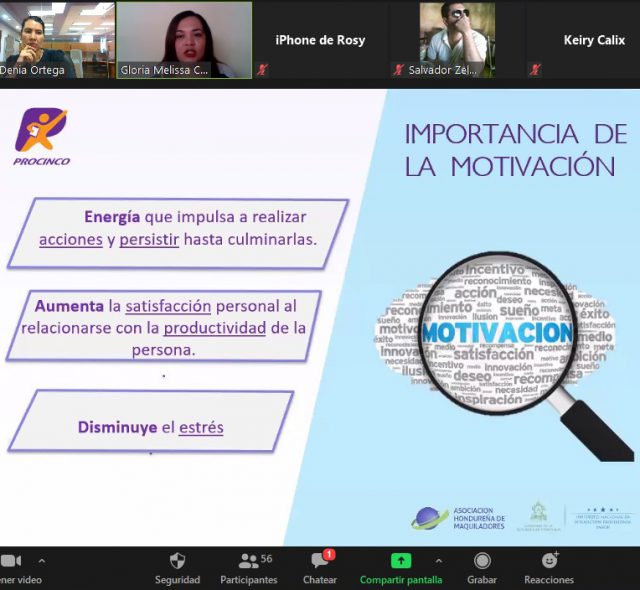Click muted mic icon beside Salvador's name

[398, 70]
